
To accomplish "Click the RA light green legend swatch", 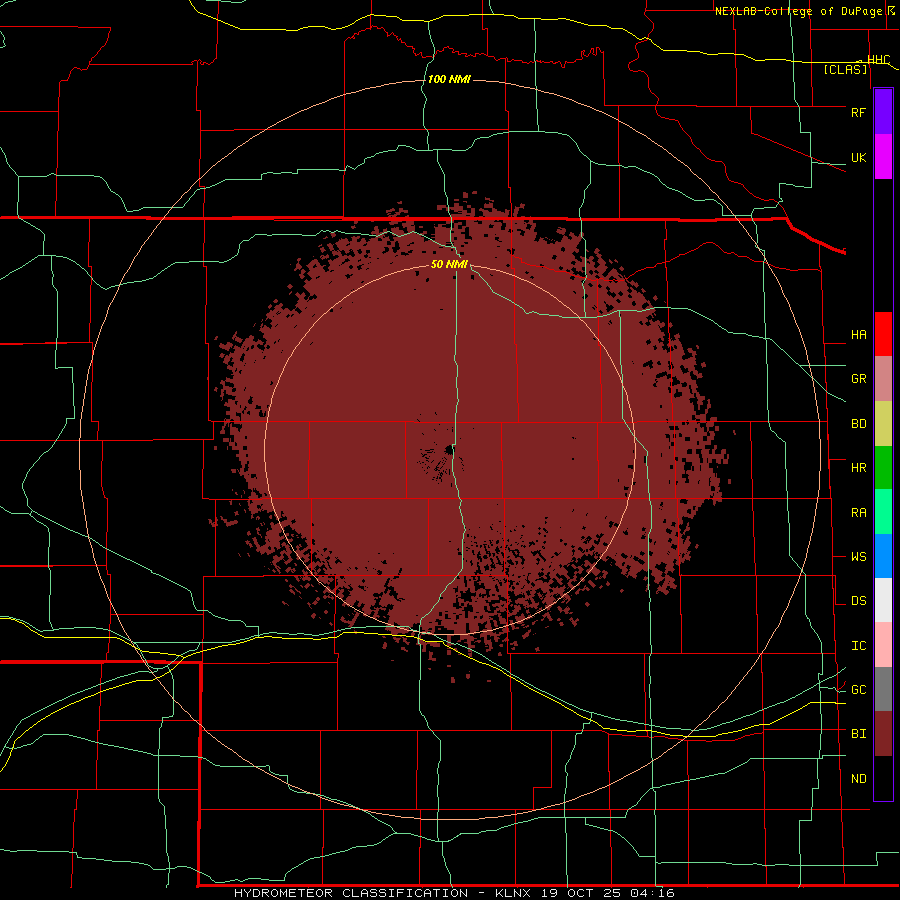I will (883, 512).
